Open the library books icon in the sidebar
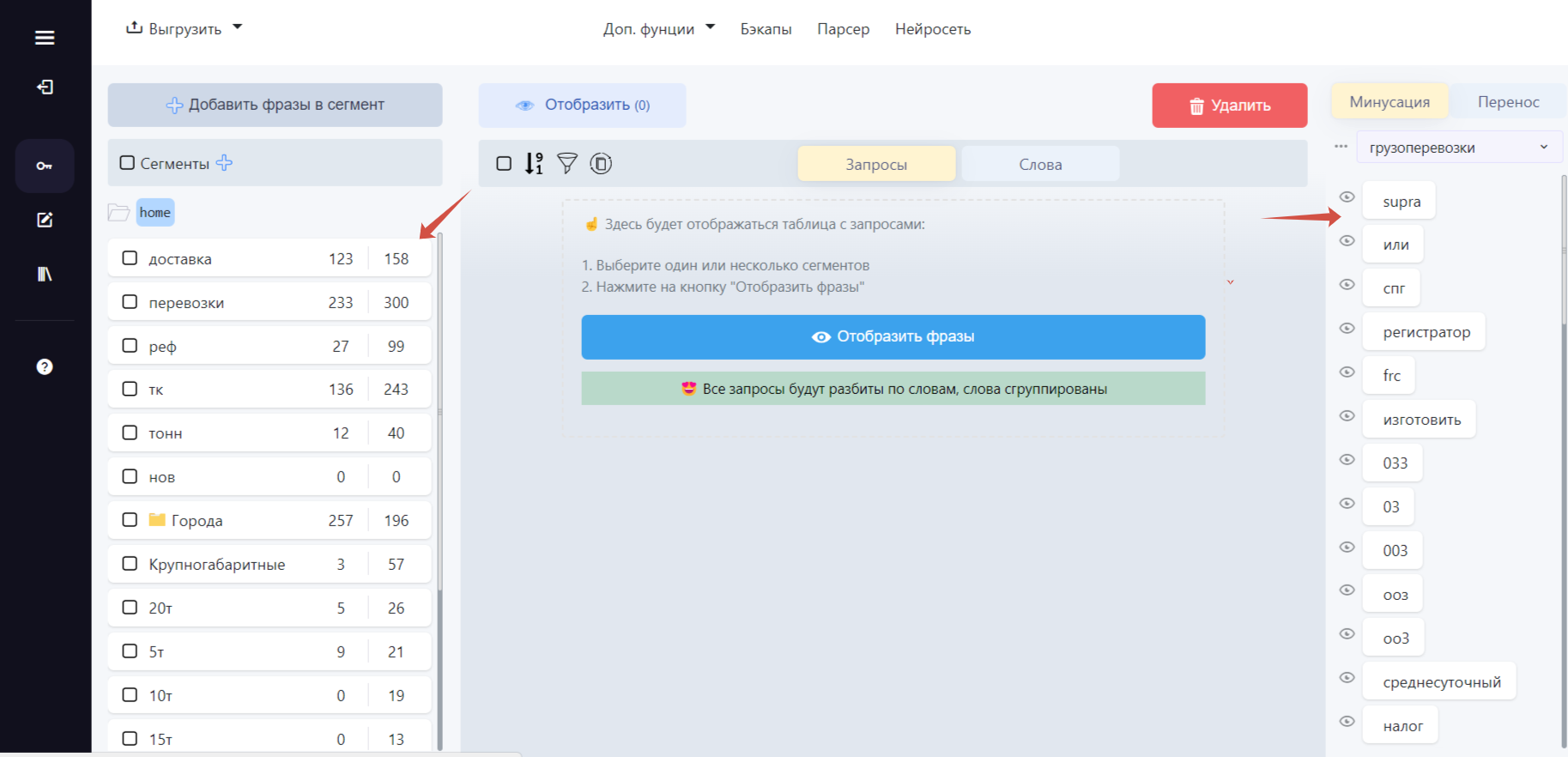This screenshot has height=757, width=1568. [x=45, y=274]
